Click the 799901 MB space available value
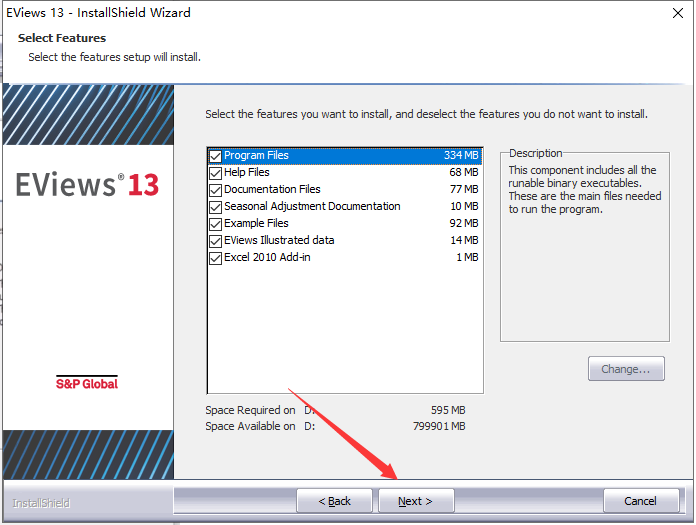The image size is (696, 525). coord(439,426)
